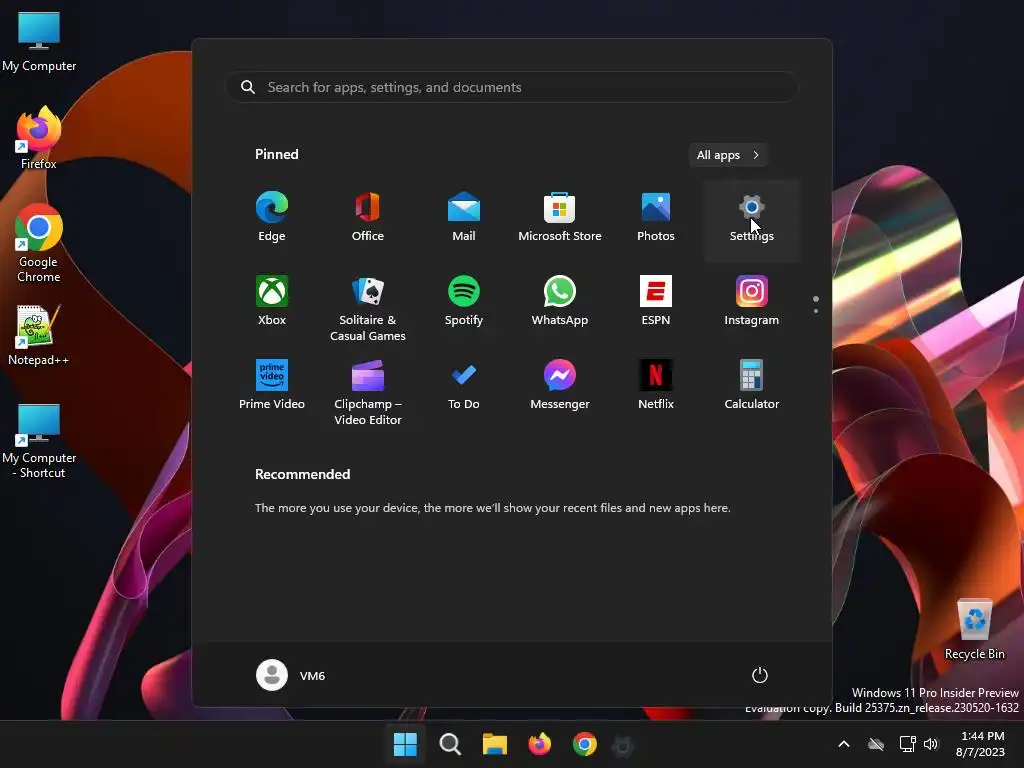Image resolution: width=1024 pixels, height=768 pixels.
Task: Click the Windows Start taskbar button
Action: (405, 744)
